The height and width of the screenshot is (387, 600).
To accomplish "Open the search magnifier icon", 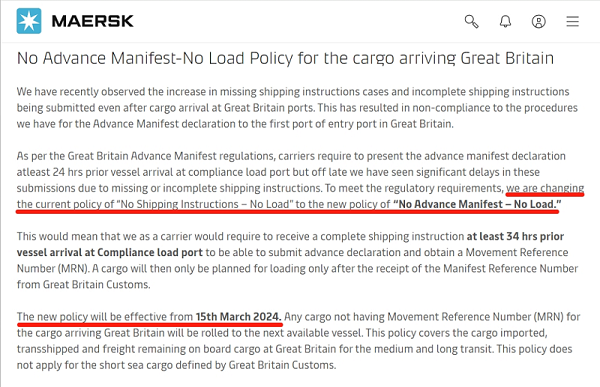I will [x=471, y=21].
